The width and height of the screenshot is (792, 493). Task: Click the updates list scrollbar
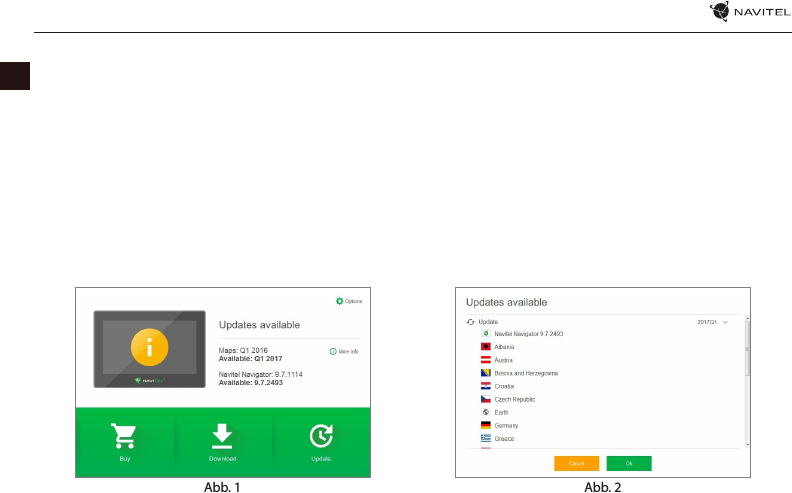(748, 349)
